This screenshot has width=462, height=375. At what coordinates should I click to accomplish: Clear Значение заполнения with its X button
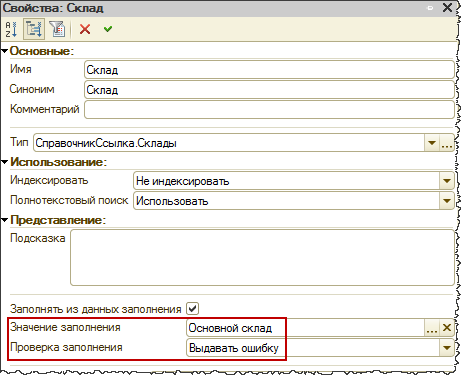[x=447, y=328]
